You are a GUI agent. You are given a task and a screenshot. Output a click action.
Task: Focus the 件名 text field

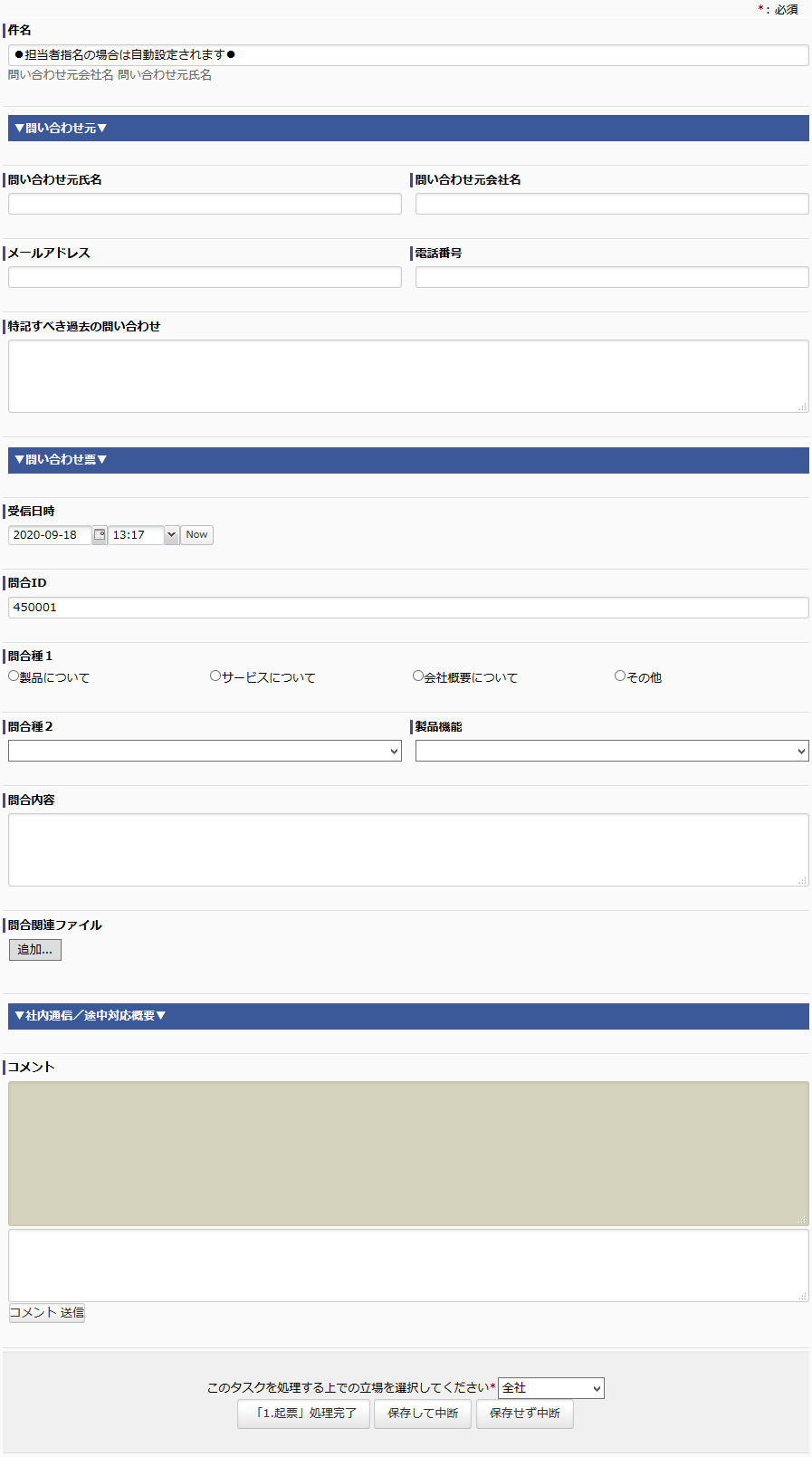[x=408, y=55]
